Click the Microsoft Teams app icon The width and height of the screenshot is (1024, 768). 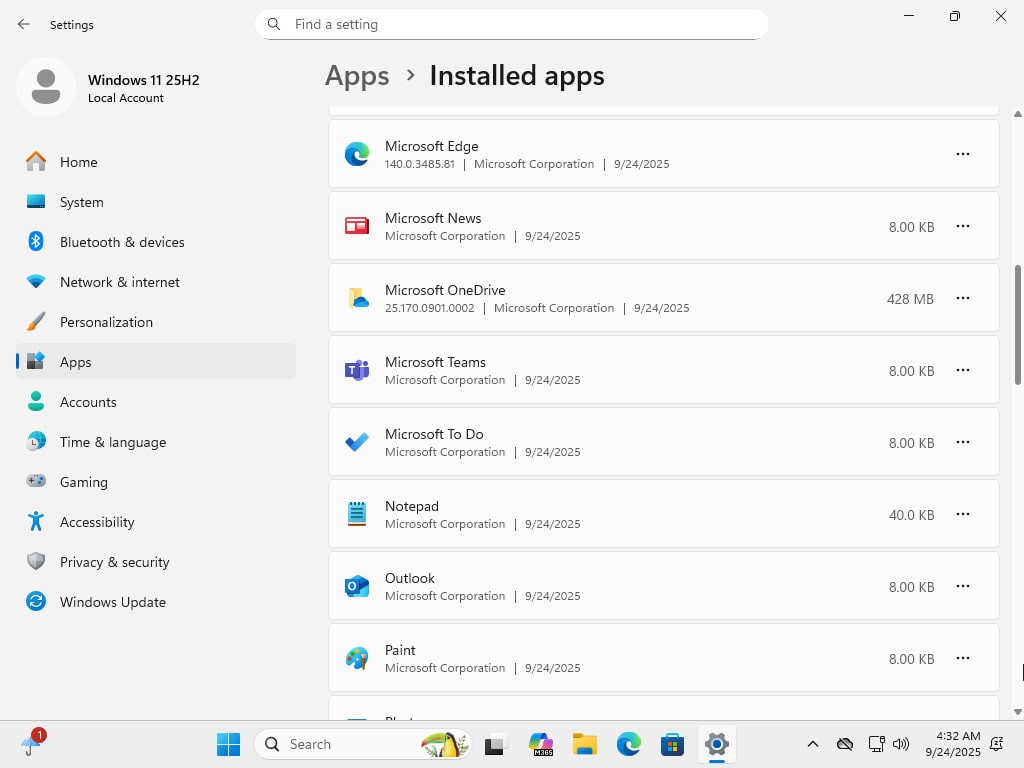click(x=357, y=370)
